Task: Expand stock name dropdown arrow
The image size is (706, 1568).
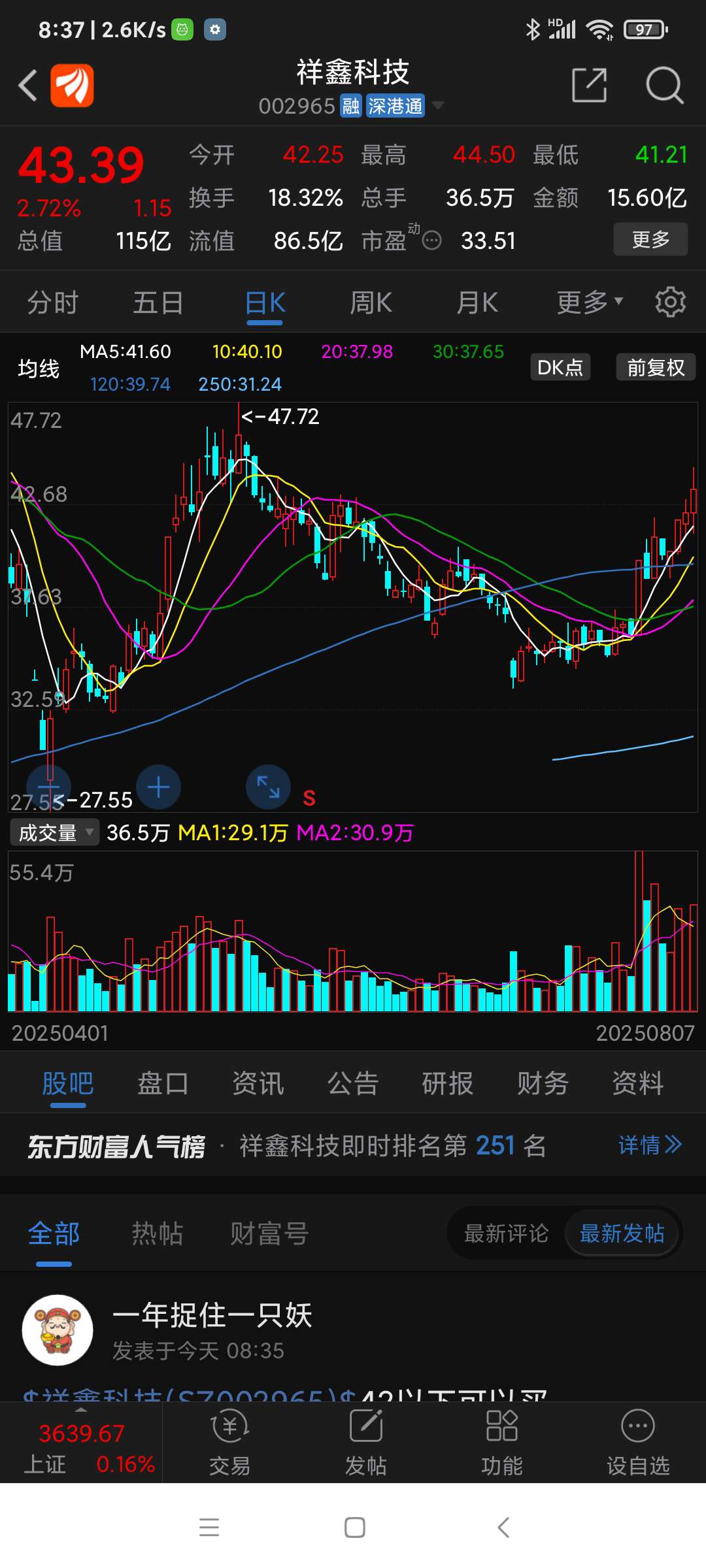Action: [x=438, y=105]
